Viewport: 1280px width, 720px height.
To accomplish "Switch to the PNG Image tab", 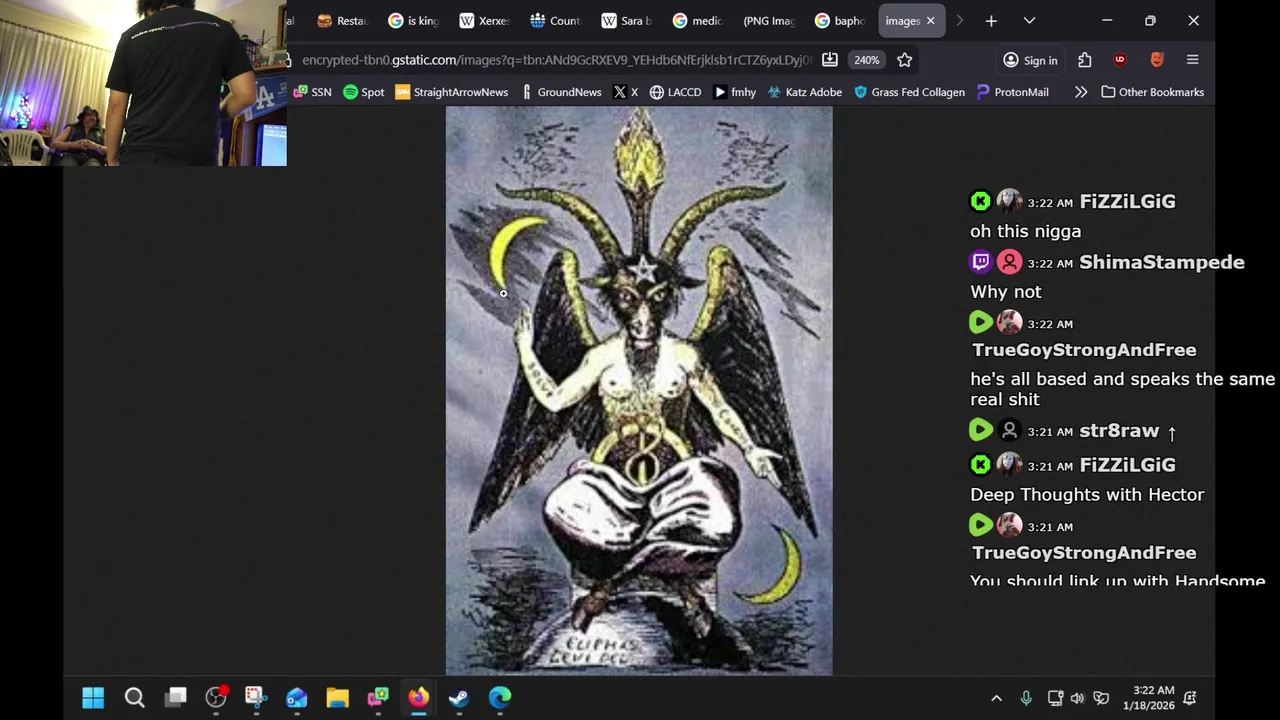I will 768,20.
